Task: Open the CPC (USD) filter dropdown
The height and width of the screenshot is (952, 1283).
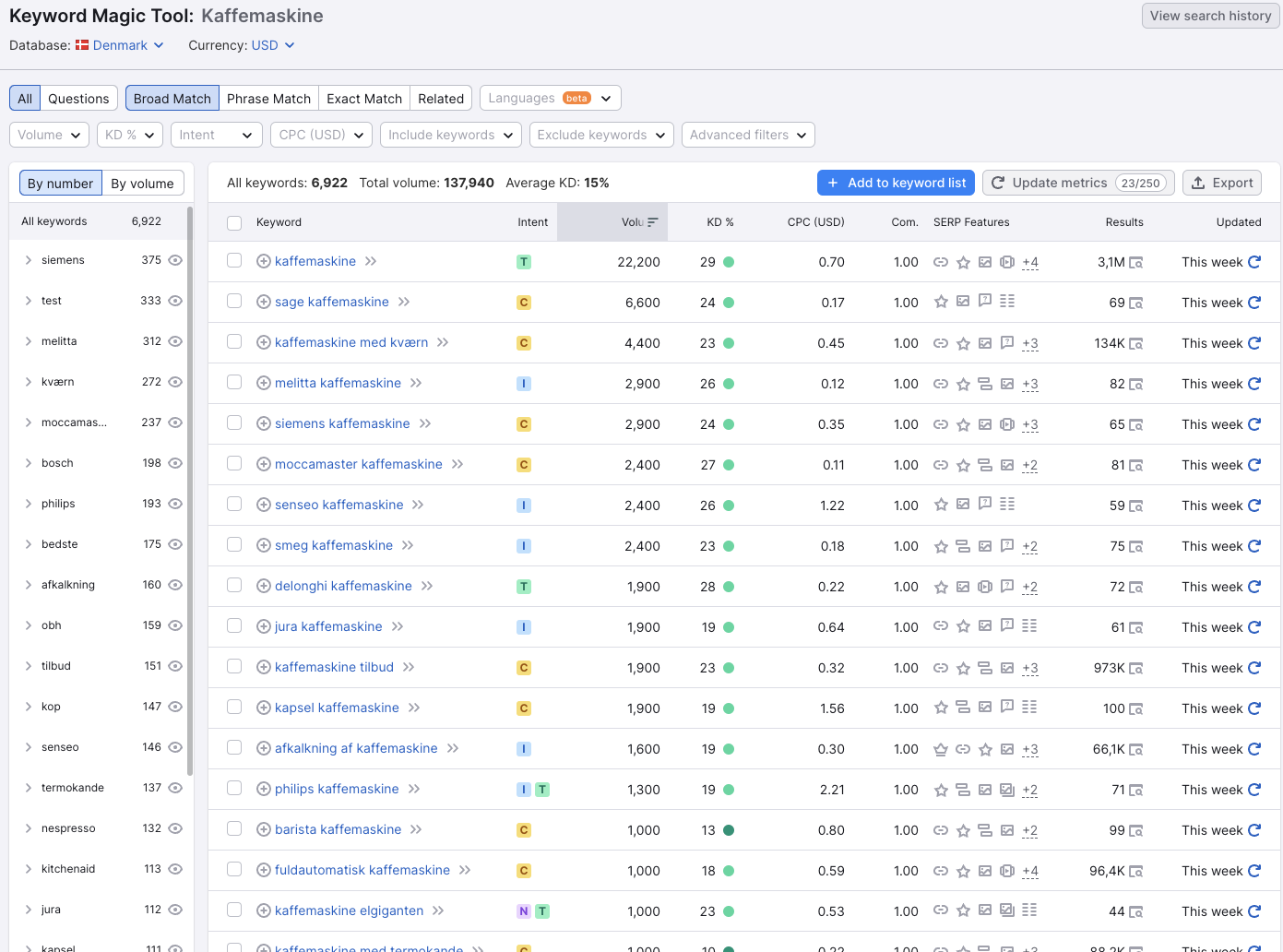Action: 321,135
